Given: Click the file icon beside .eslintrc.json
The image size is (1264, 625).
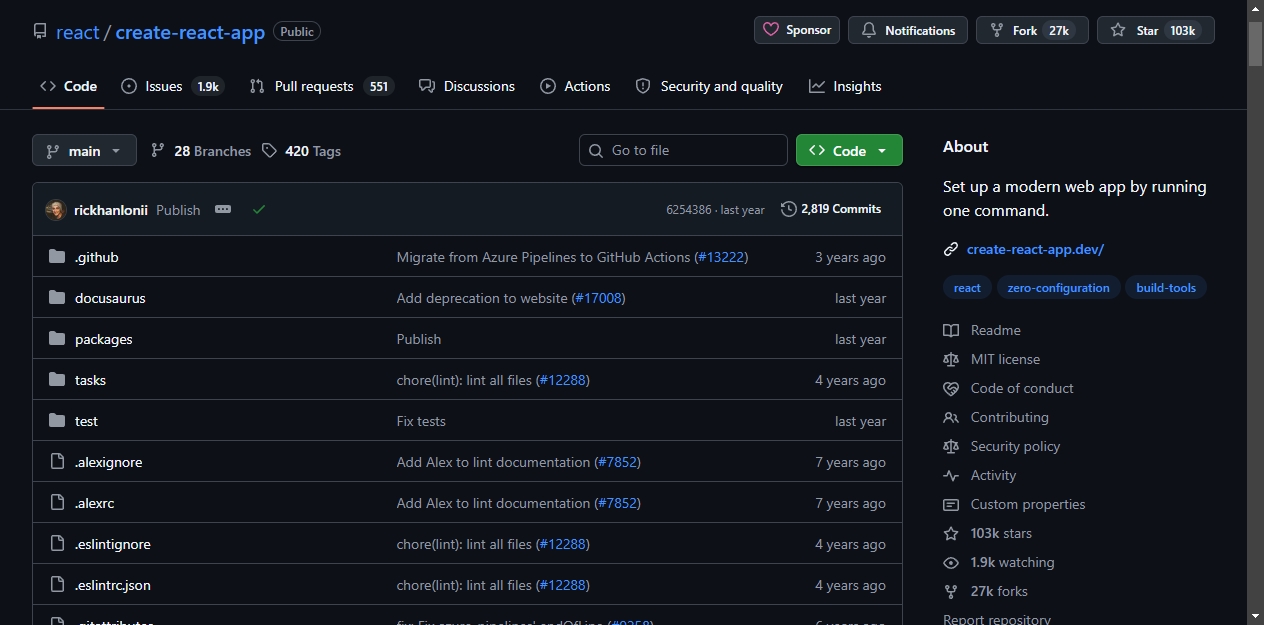Looking at the screenshot, I should tap(57, 585).
